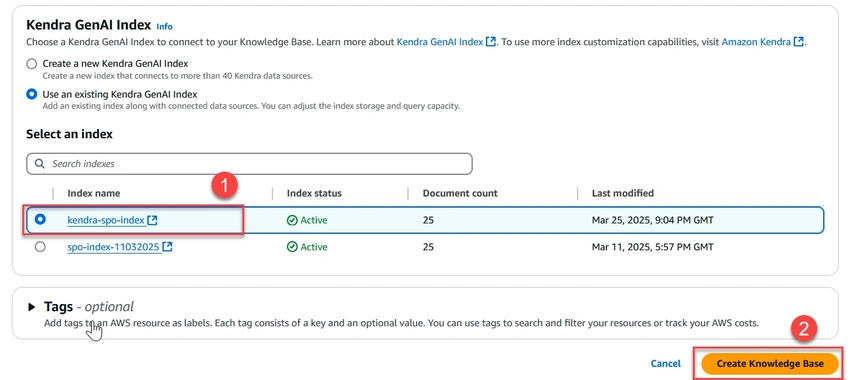Open the Info link beside Kendra GenAI Index
Viewport: 850px width, 380px height.
point(164,26)
